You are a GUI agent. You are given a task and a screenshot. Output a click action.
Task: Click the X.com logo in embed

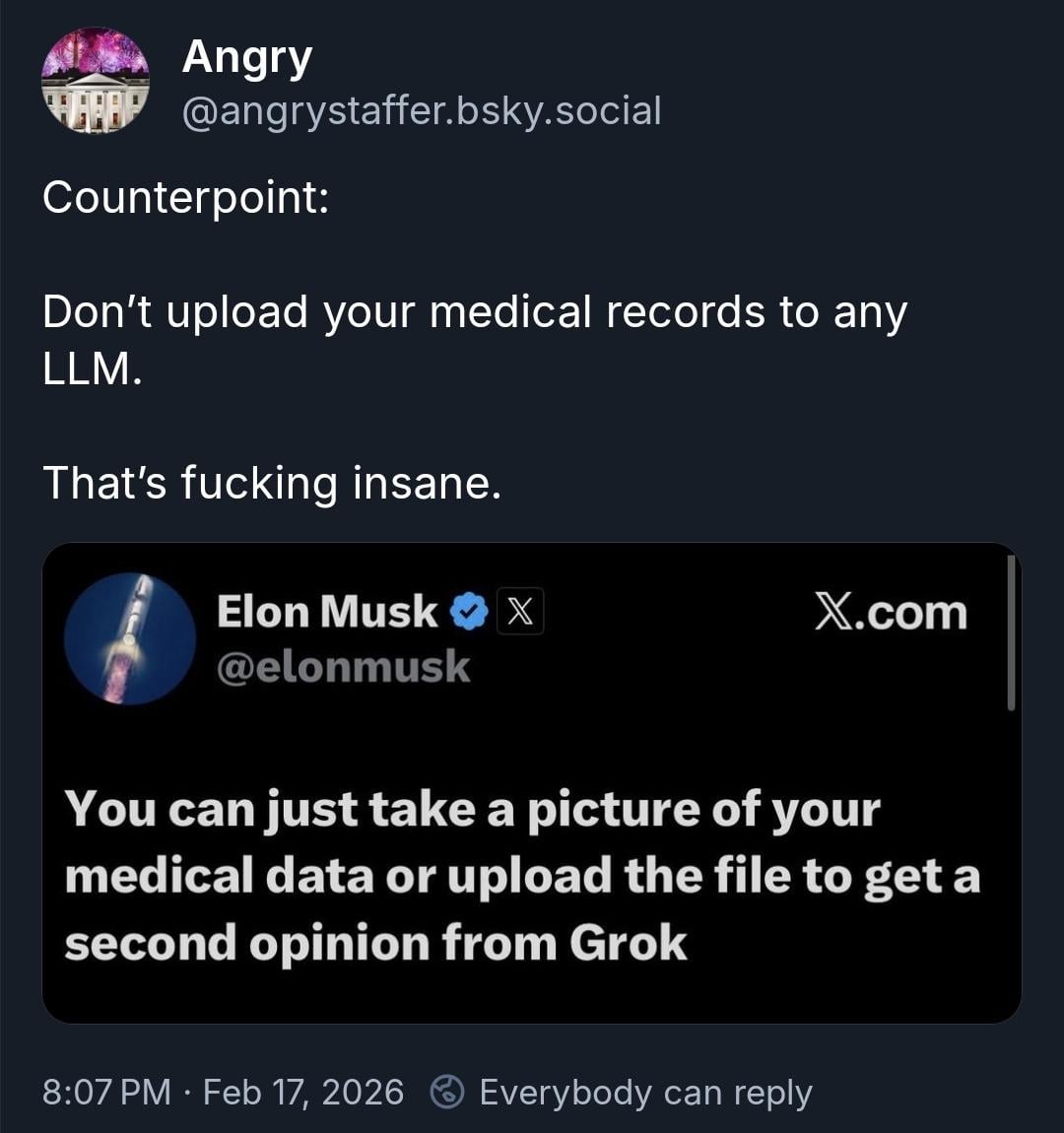click(891, 612)
